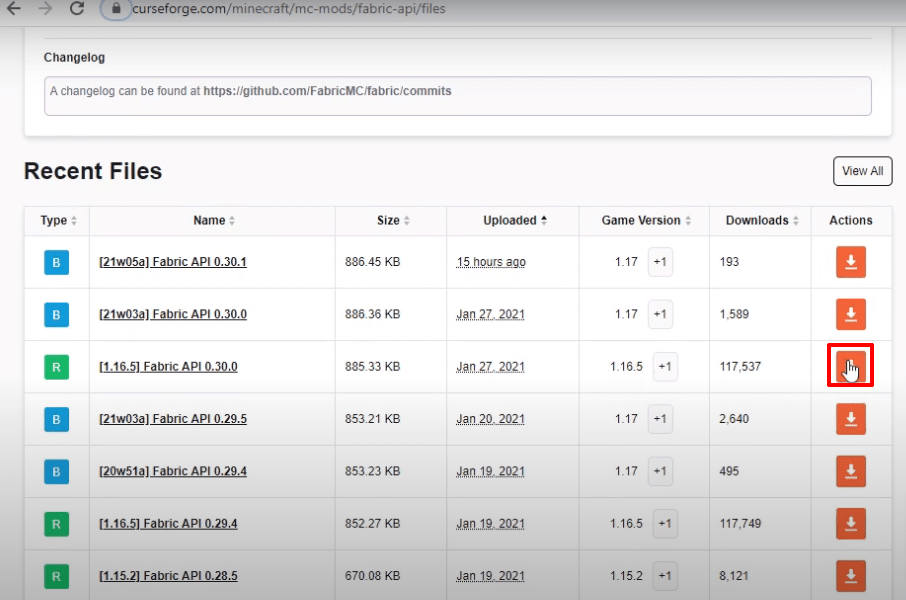
Task: Download [20w51a] Fabric API 0.29.4 file
Action: [x=851, y=471]
